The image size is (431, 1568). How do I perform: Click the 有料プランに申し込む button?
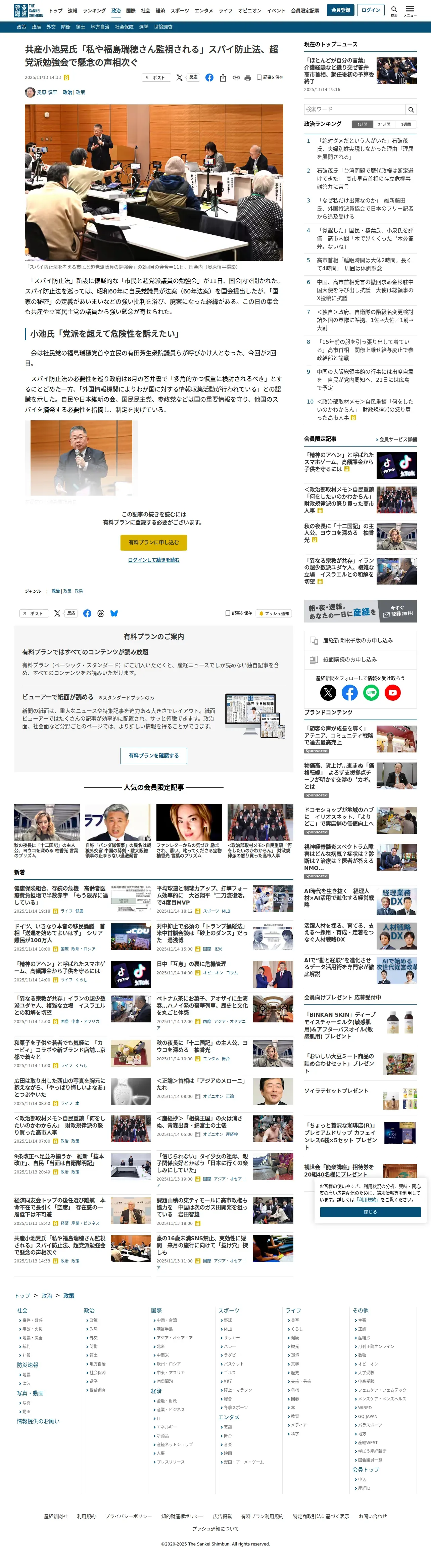pyautogui.click(x=153, y=542)
